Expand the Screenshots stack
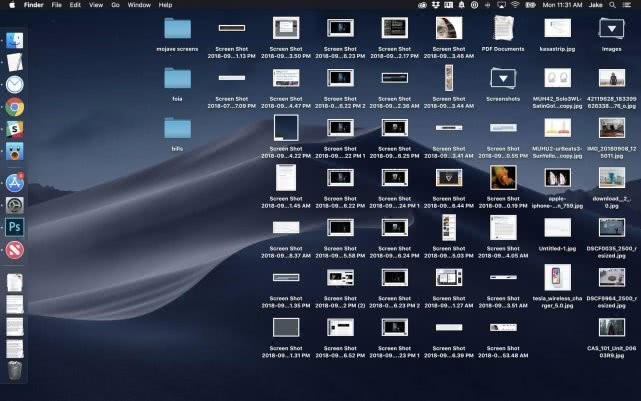This screenshot has height=401, width=641. pyautogui.click(x=503, y=78)
